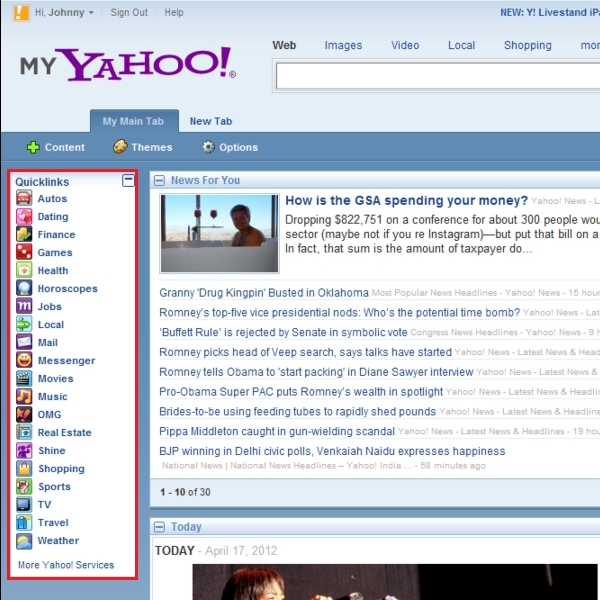Screen dimensions: 600x600
Task: Click the Movies clapperboard icon
Action: coord(24,378)
